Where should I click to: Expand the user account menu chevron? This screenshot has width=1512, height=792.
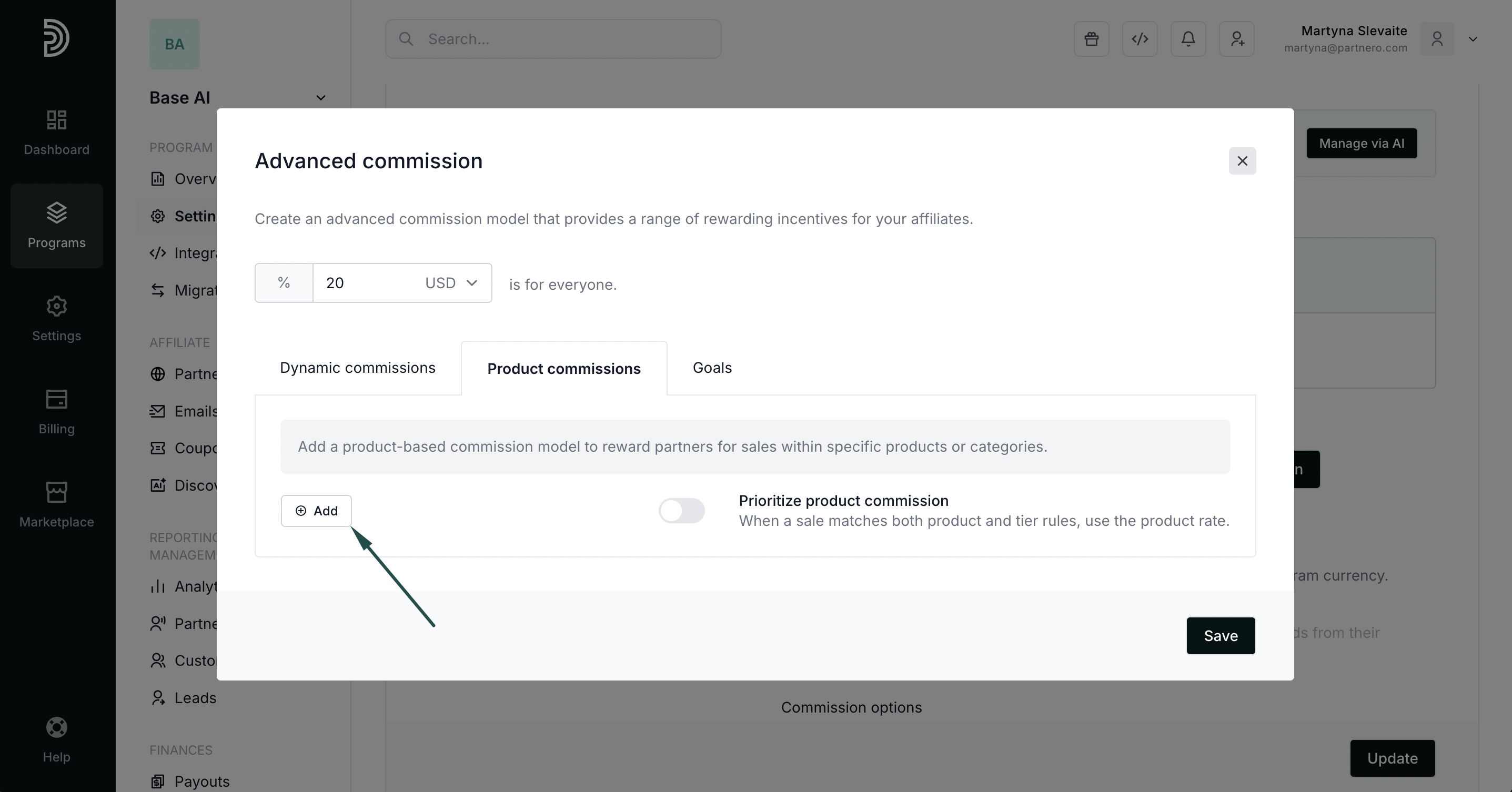click(1473, 39)
